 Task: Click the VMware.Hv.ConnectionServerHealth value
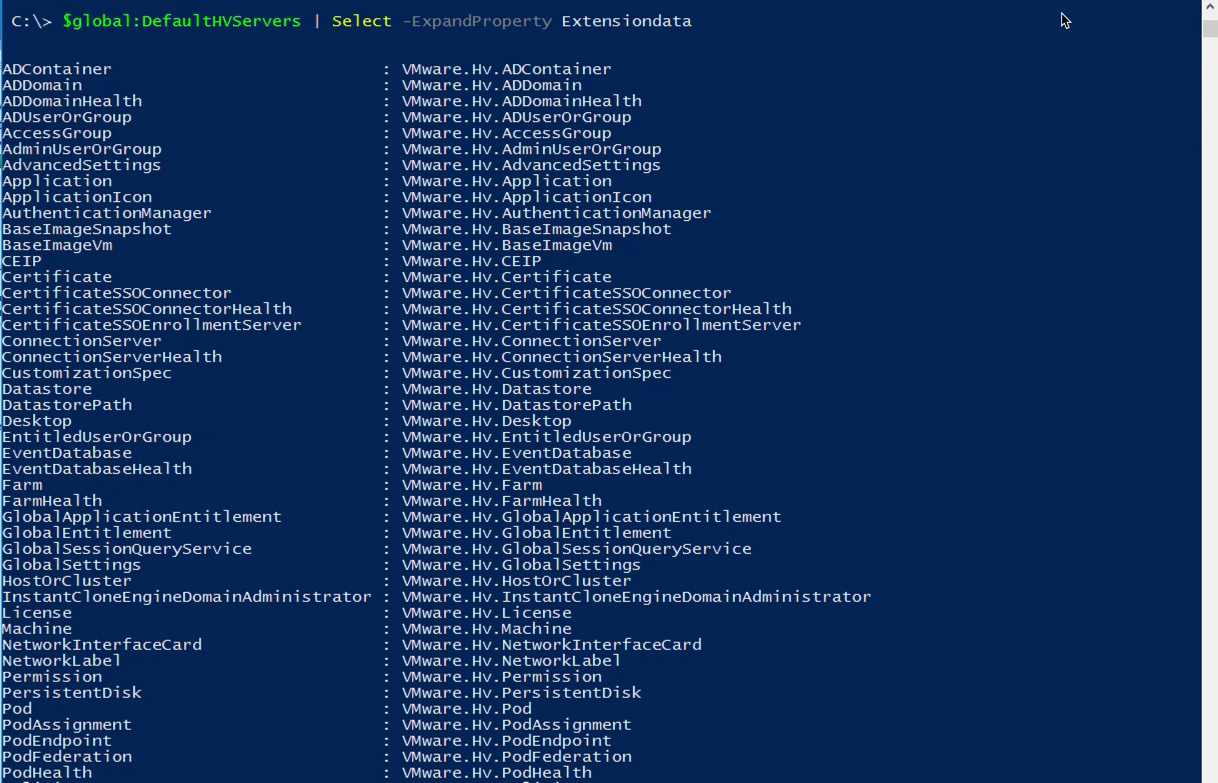pos(561,357)
